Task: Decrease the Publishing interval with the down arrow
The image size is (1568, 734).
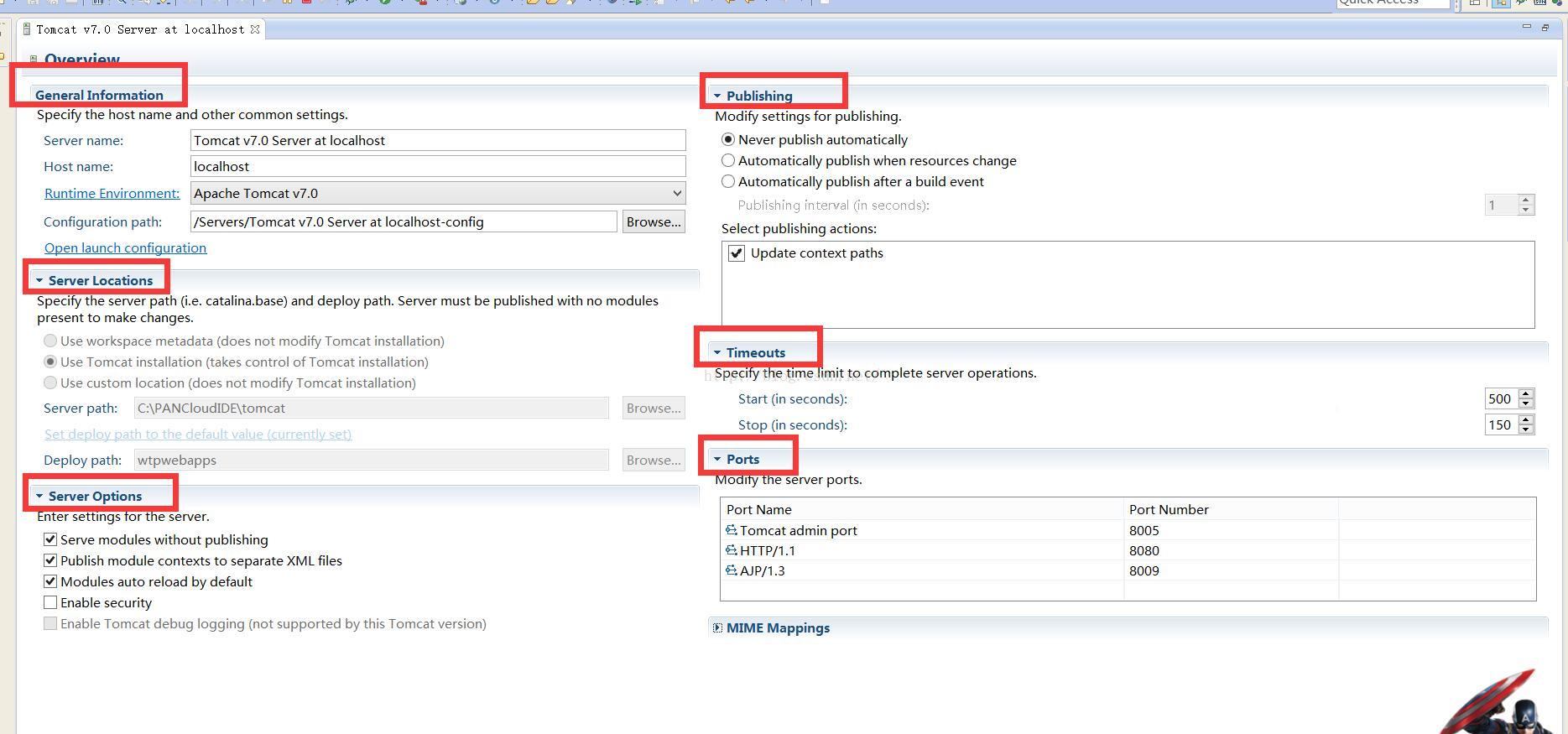Action: pyautogui.click(x=1526, y=211)
